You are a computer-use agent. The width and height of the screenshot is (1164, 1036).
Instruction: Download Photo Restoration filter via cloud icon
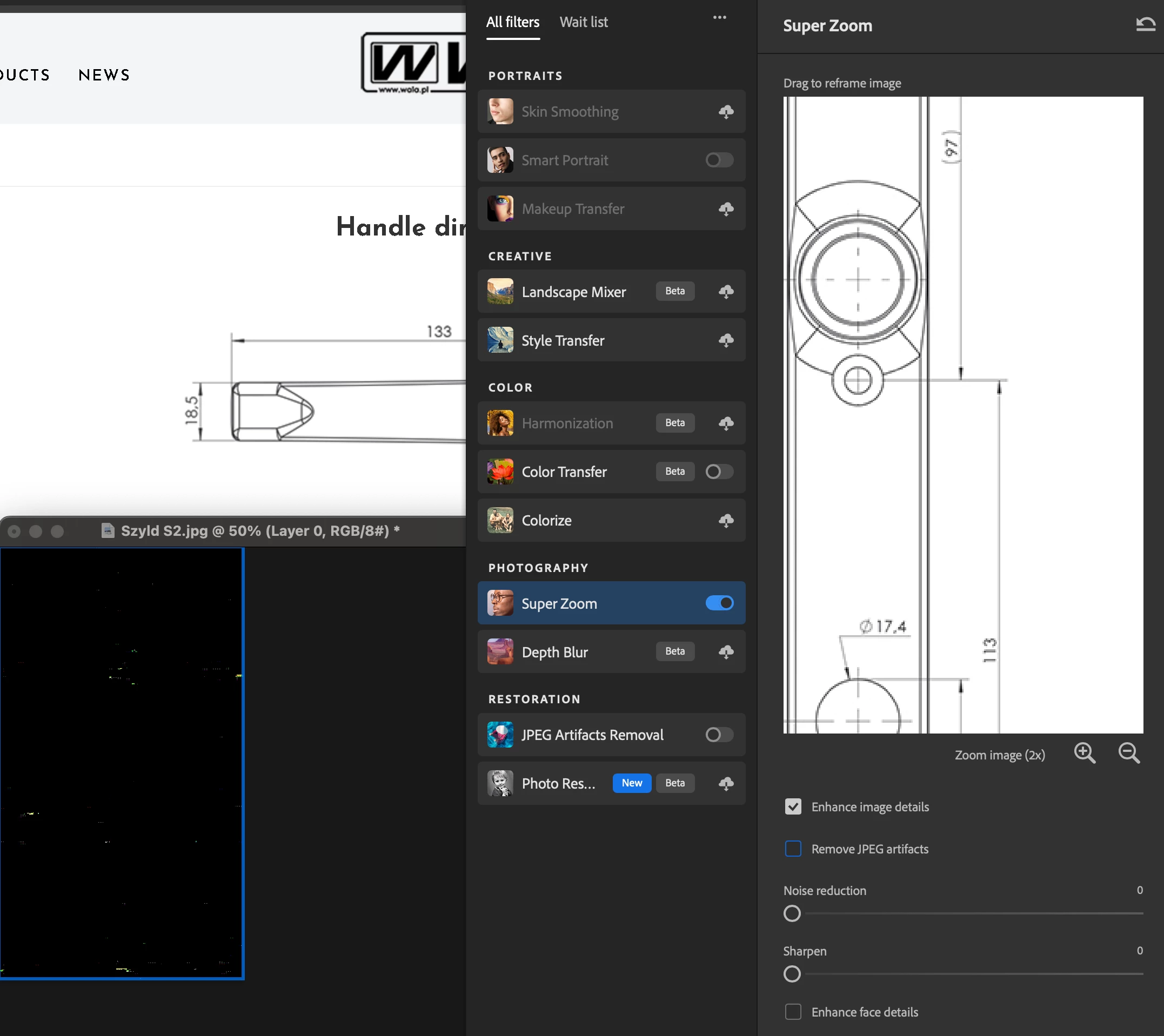point(726,783)
